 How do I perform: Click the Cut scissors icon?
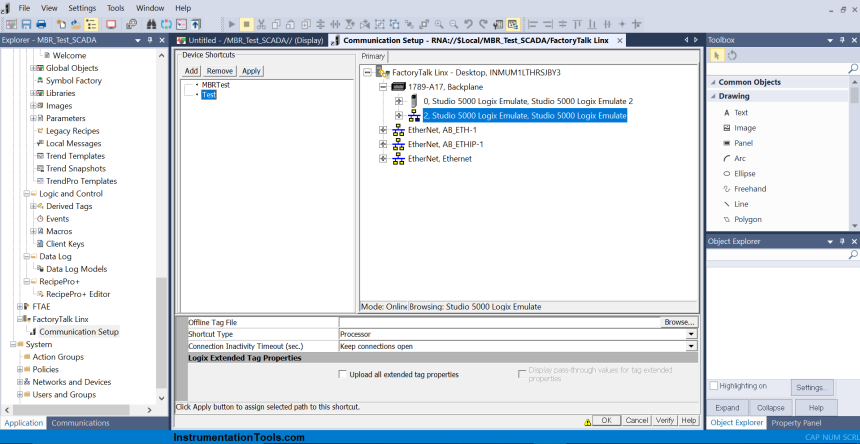[261, 24]
